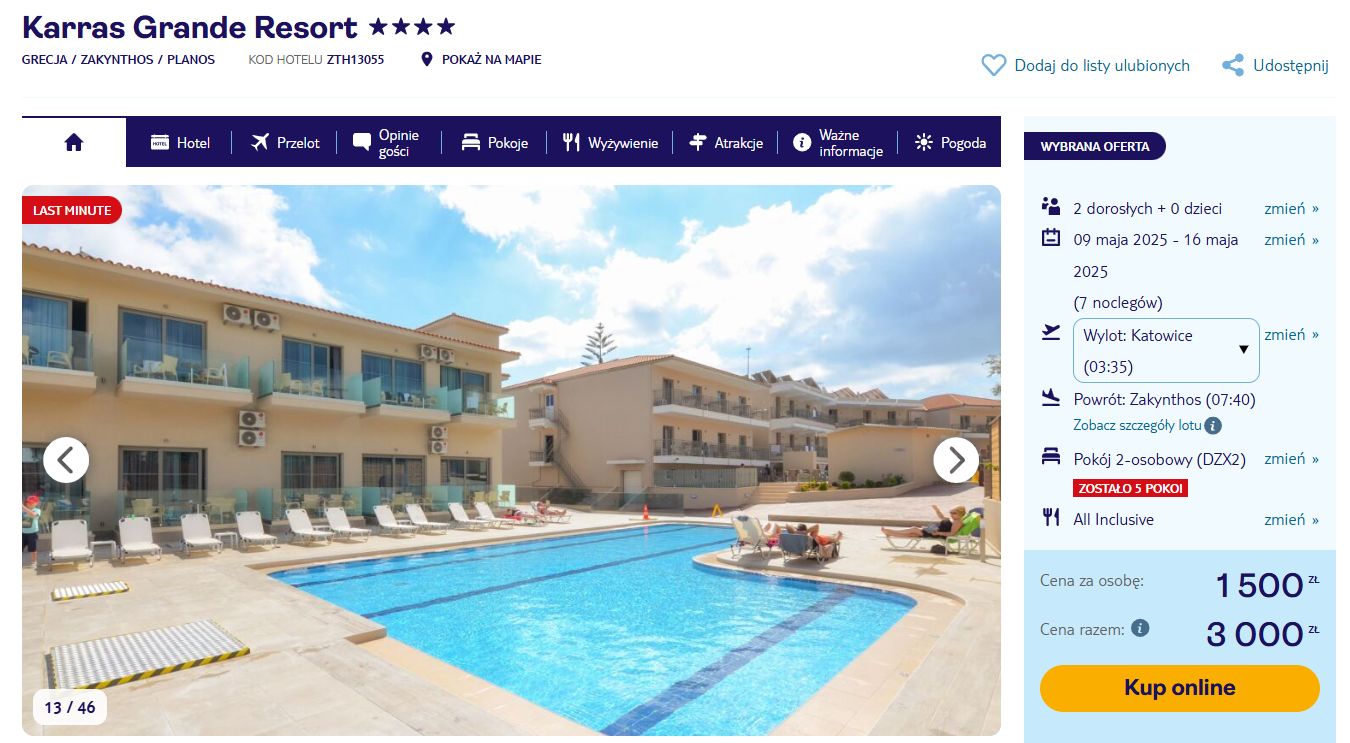Click the hotel pool photo
This screenshot has width=1350, height=743.
[511, 460]
